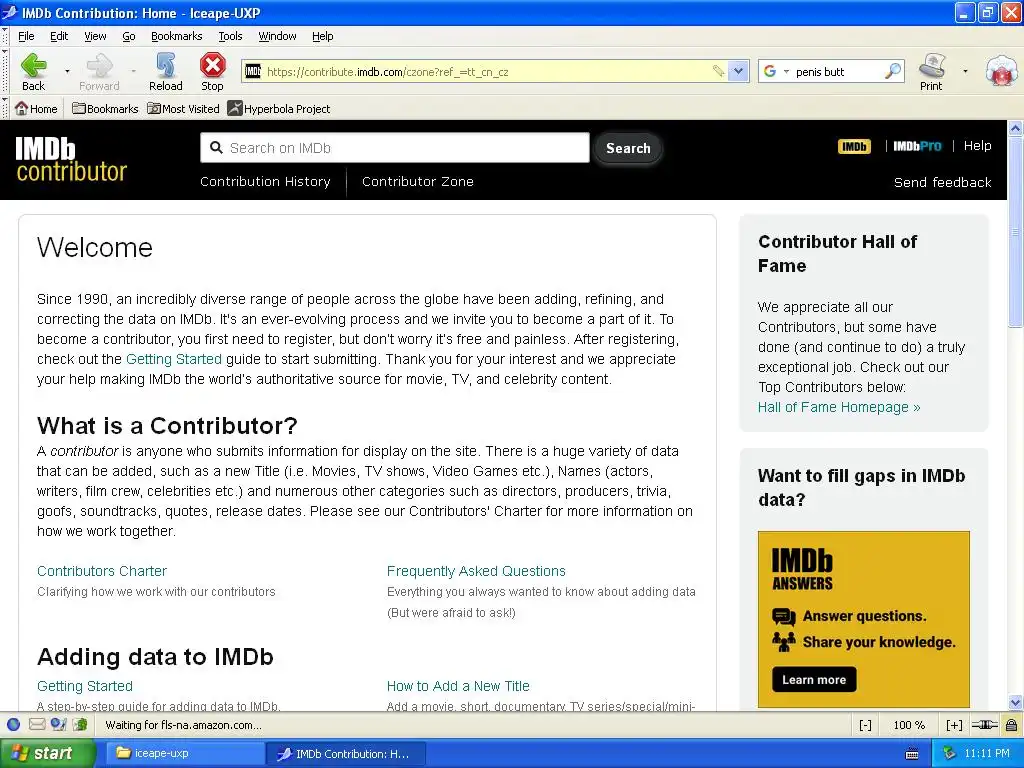
Task: Open Navigator from status bar icon
Action: (13, 724)
